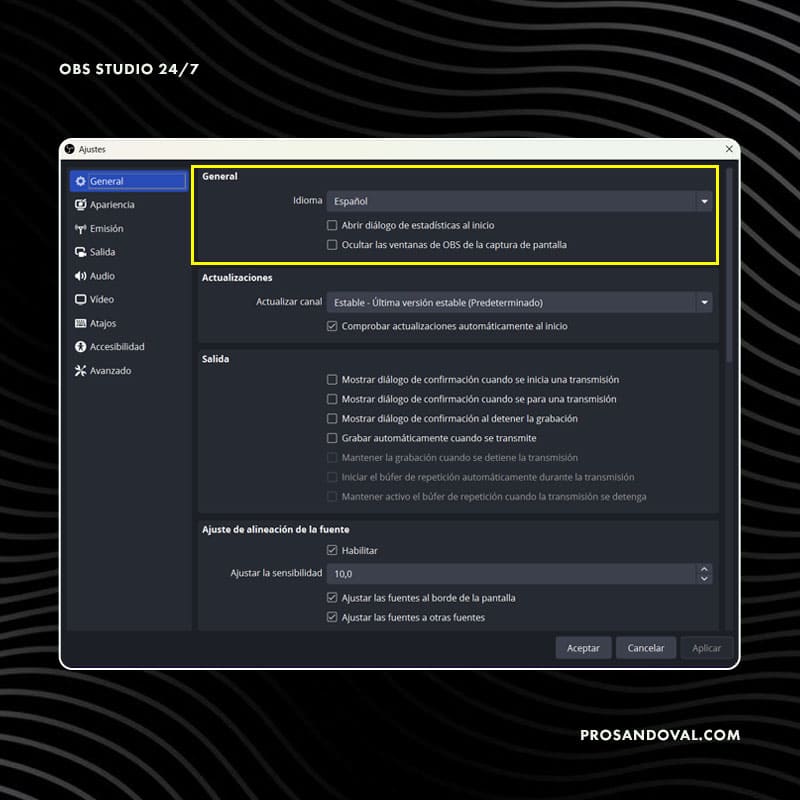Image resolution: width=800 pixels, height=800 pixels.
Task: Click the Ajustes window title text
Action: point(92,149)
